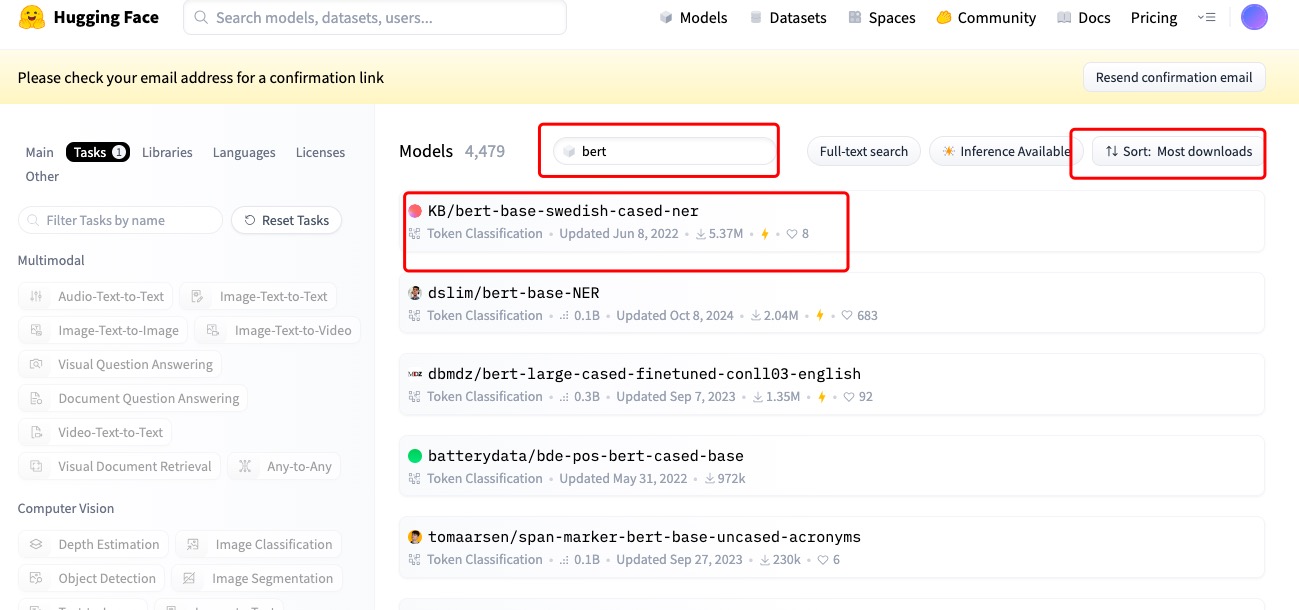Click the KB organization avatar
Viewport: 1299px width, 610px height.
pos(415,211)
